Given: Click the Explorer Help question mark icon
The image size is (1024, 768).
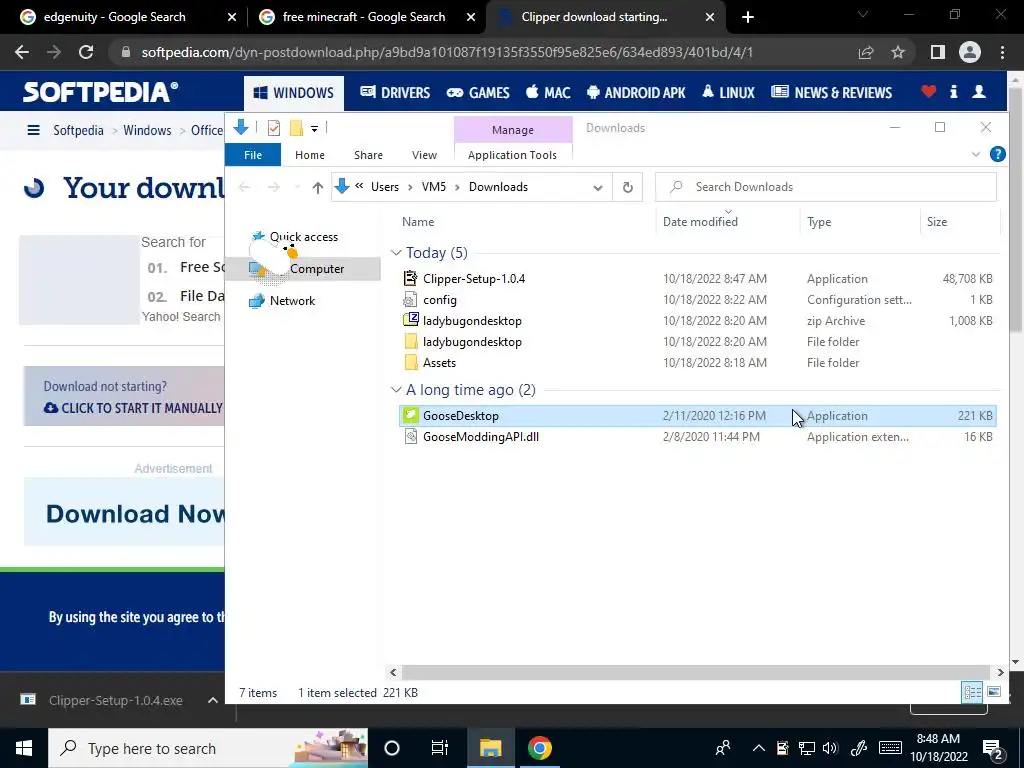Looking at the screenshot, I should coord(997,154).
